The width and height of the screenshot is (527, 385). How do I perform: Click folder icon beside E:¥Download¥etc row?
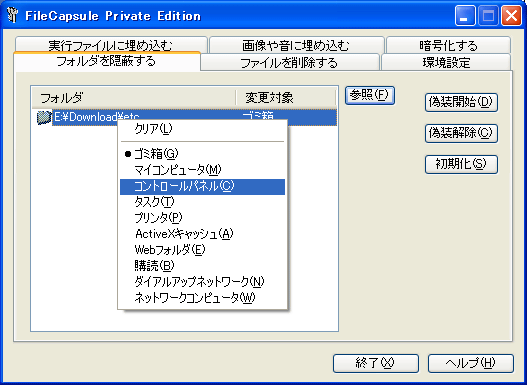coord(44,117)
